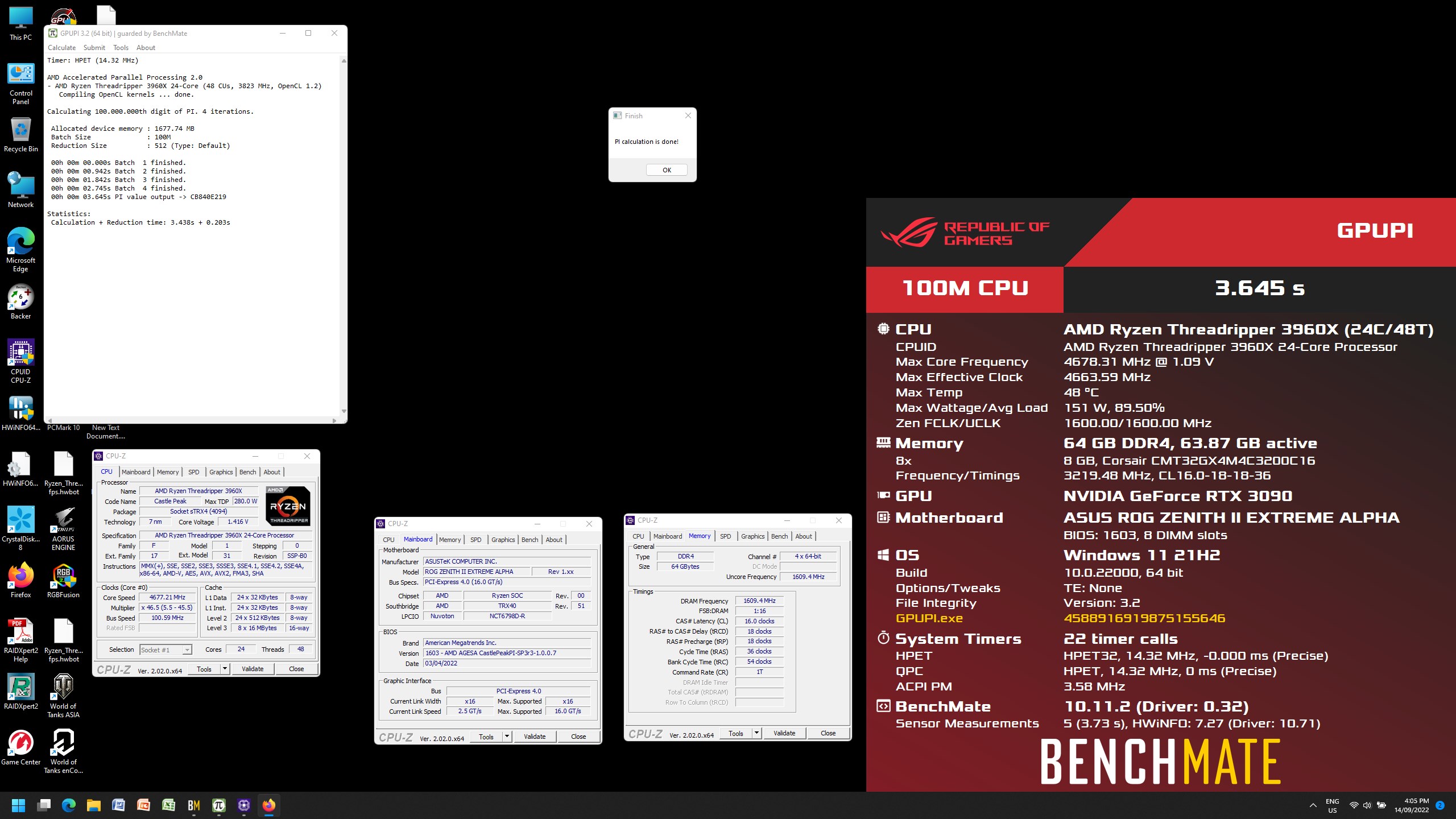Open the Recycle Bin icon
This screenshot has width=1456, height=819.
[20, 135]
